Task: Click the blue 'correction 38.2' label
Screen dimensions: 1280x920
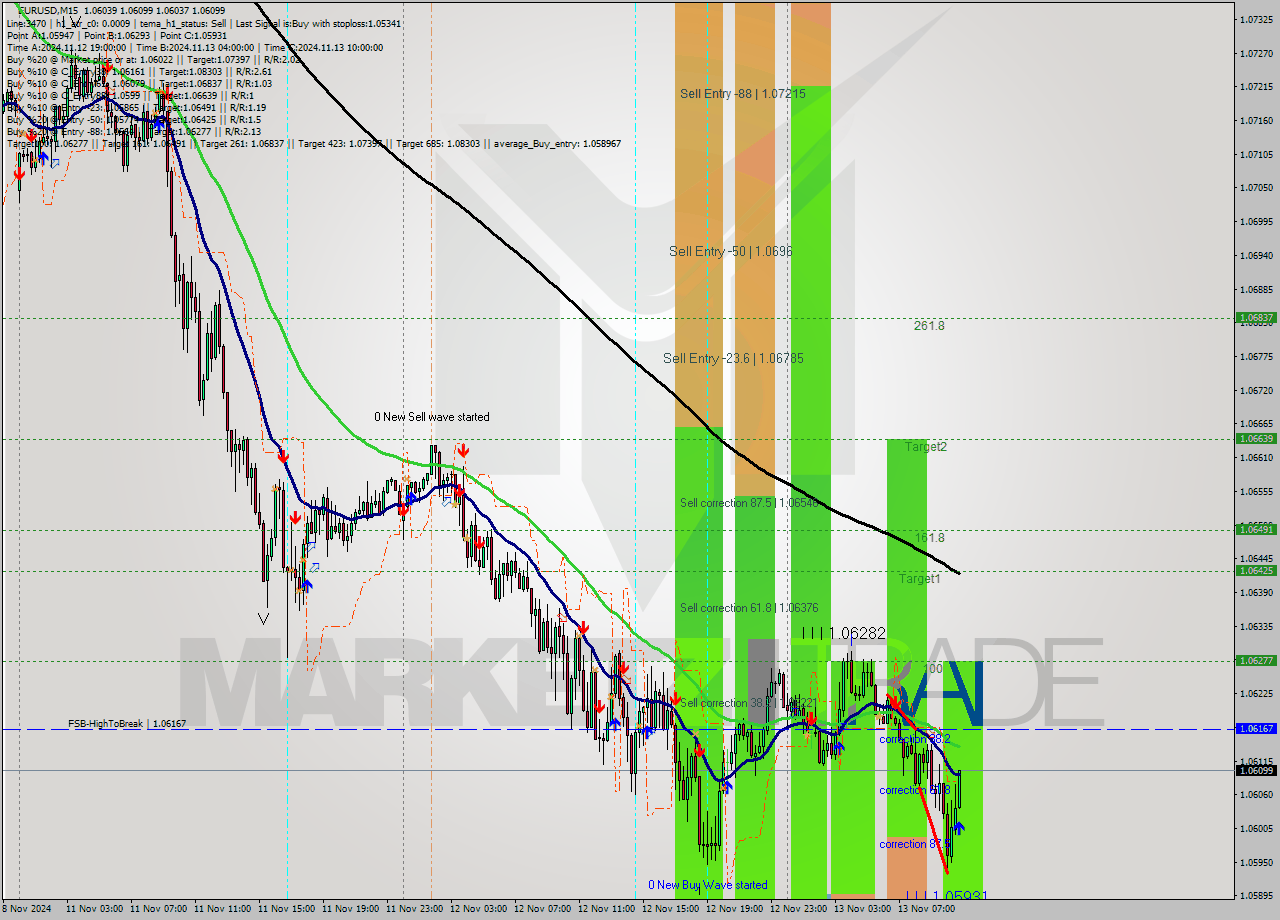Action: point(915,740)
